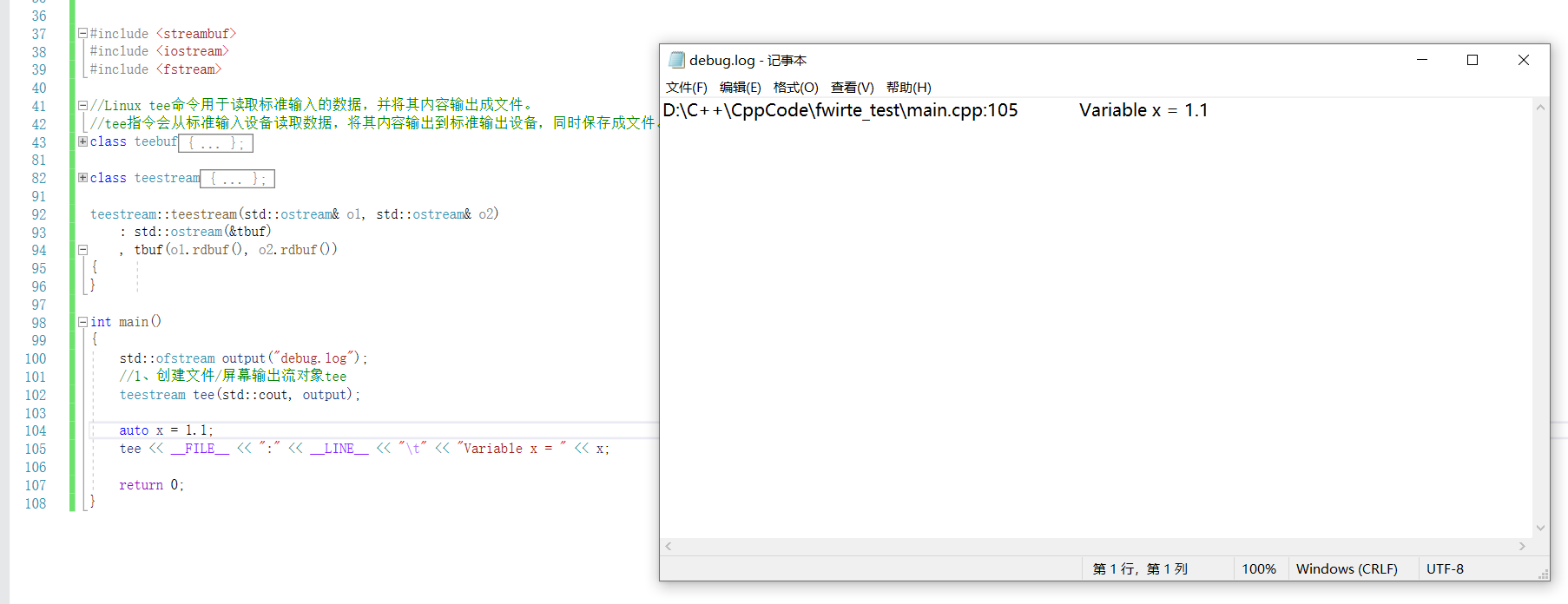Maximize the debug.log Notepad window
The height and width of the screenshot is (604, 1568).
click(x=1472, y=60)
